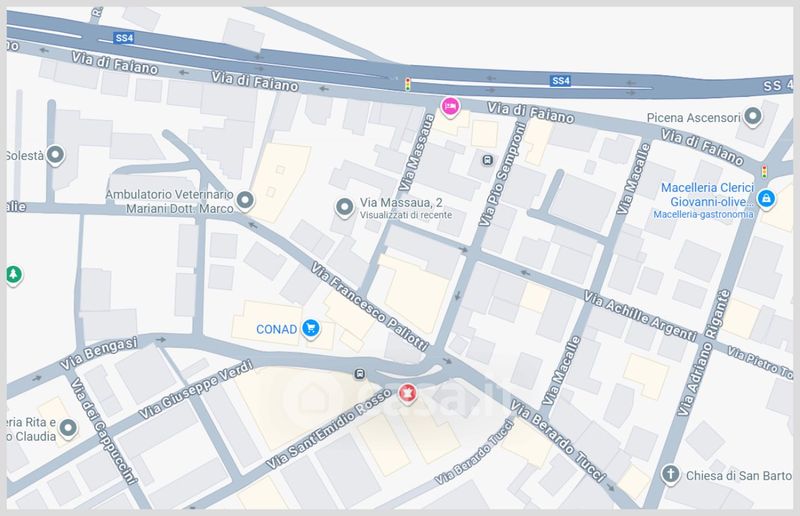Image resolution: width=800 pixels, height=516 pixels.
Task: Click the Picena Ascensori location pin
Action: coord(754,118)
